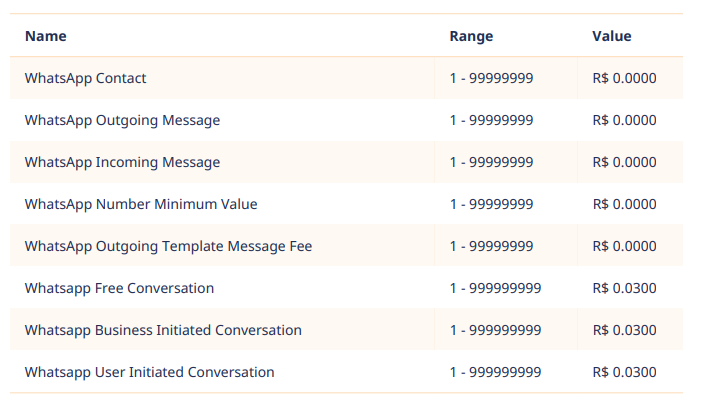
Task: Click Whatsapp User Initiated Conversation's R$ 0.0300 value
Action: point(624,372)
